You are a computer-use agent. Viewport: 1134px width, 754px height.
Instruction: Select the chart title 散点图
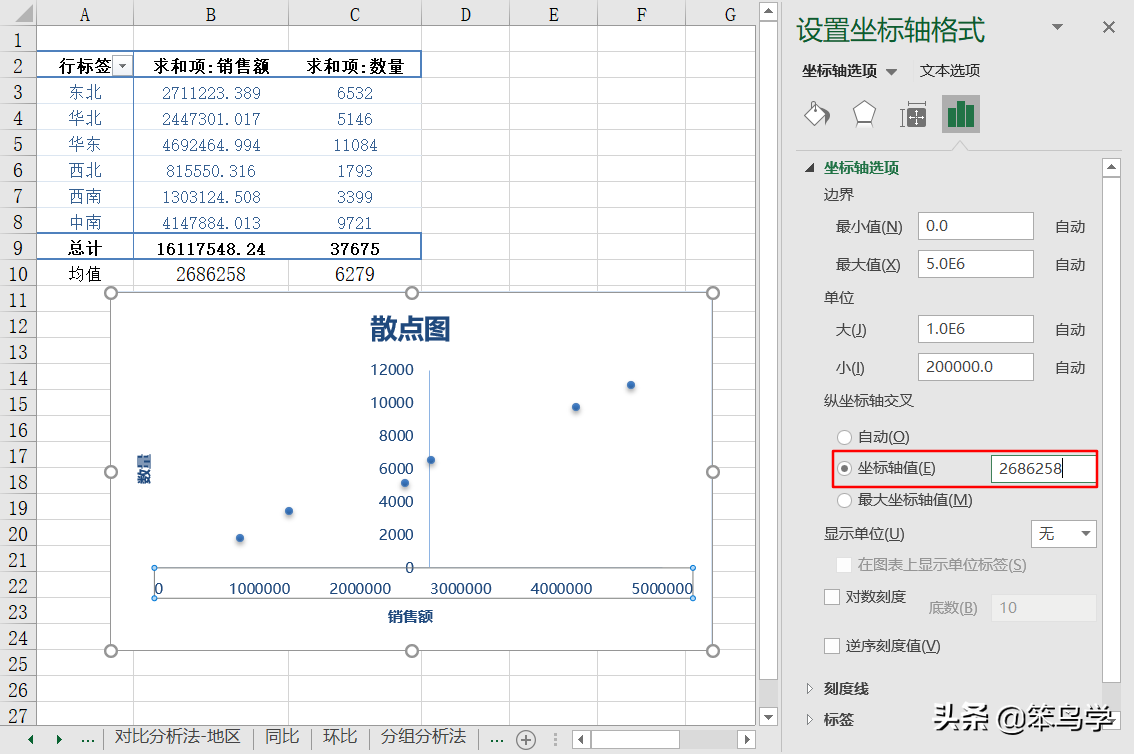[410, 328]
